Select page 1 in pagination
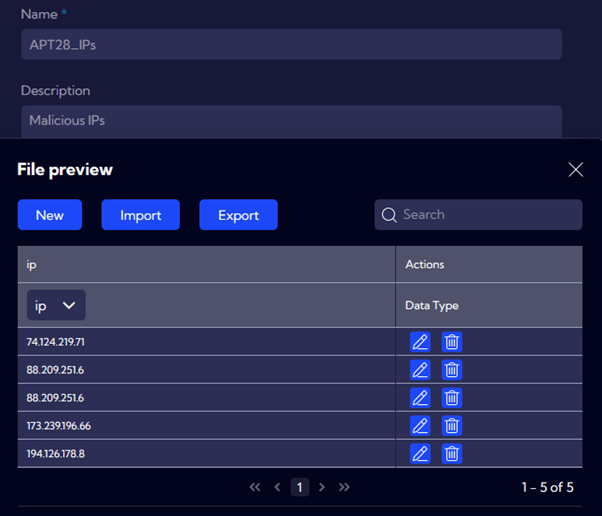Image resolution: width=602 pixels, height=516 pixels. [x=300, y=487]
